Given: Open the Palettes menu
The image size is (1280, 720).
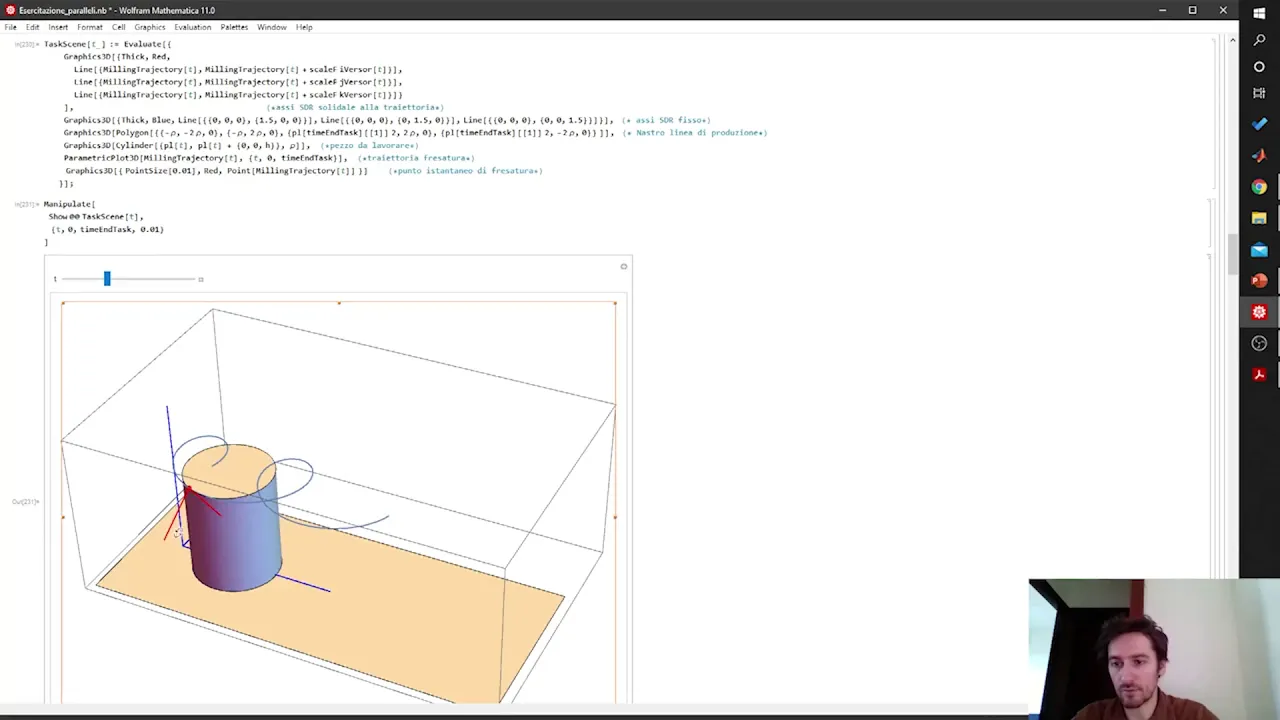Looking at the screenshot, I should click(x=234, y=27).
